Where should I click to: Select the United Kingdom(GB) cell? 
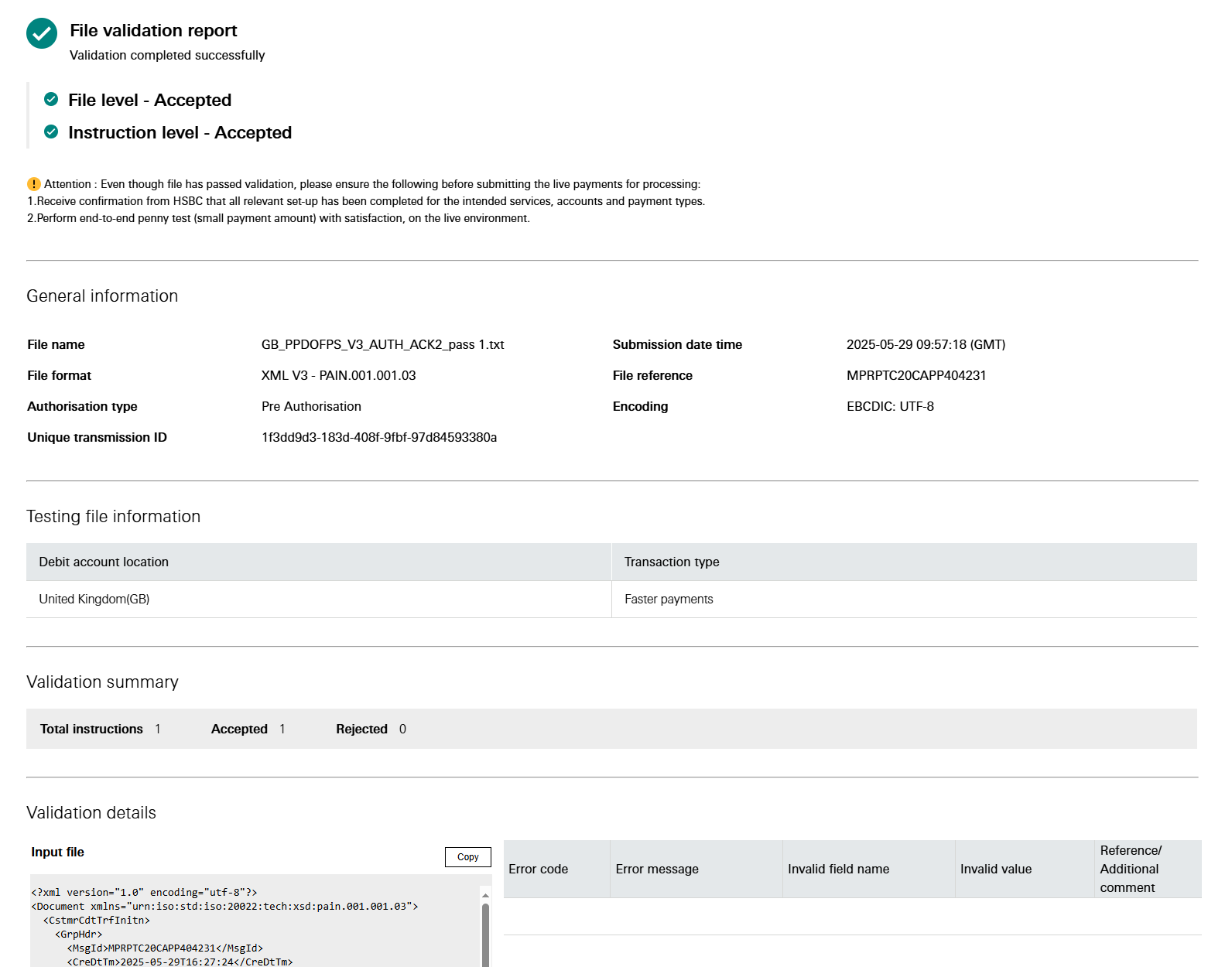point(319,599)
